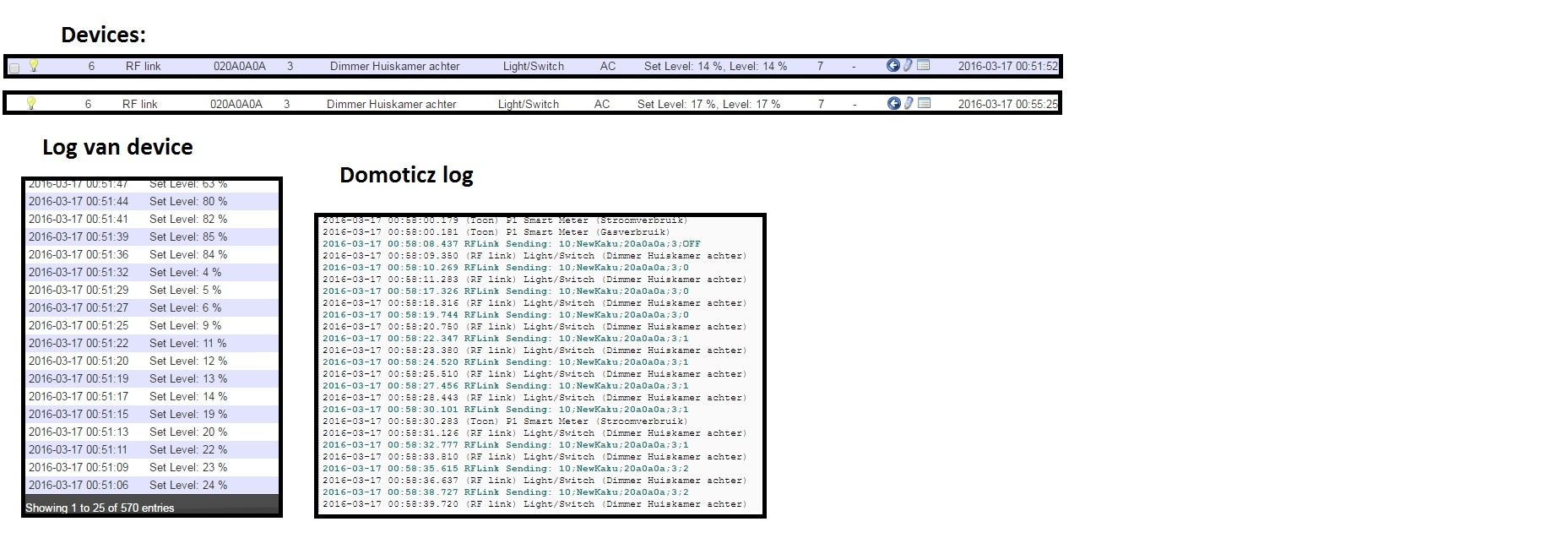Image resolution: width=1568 pixels, height=538 pixels.
Task: Select the 00:58:38.727 RFLink Sending log line
Action: coord(506,492)
